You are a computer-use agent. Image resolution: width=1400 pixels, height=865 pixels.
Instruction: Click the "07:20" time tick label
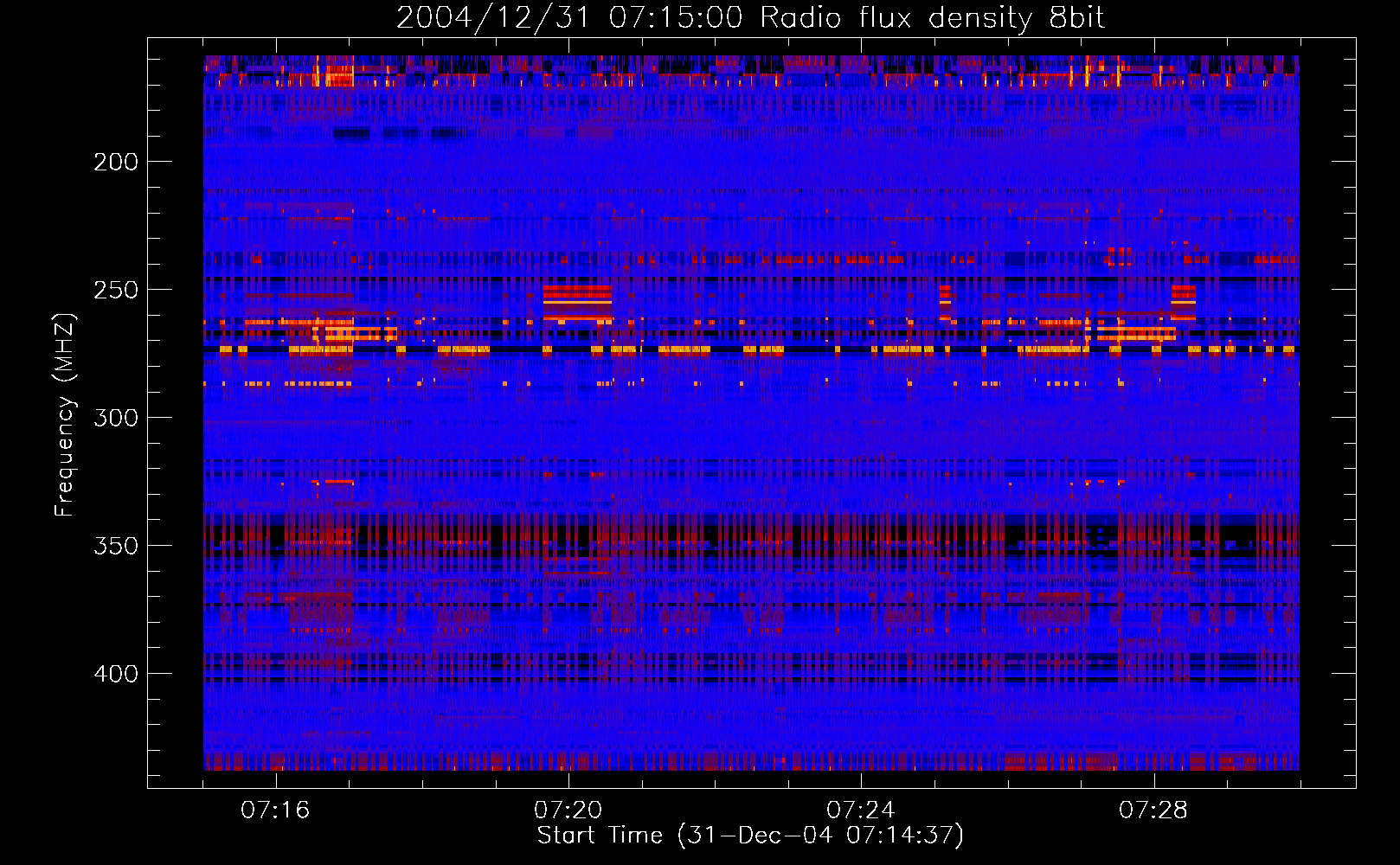click(x=568, y=811)
